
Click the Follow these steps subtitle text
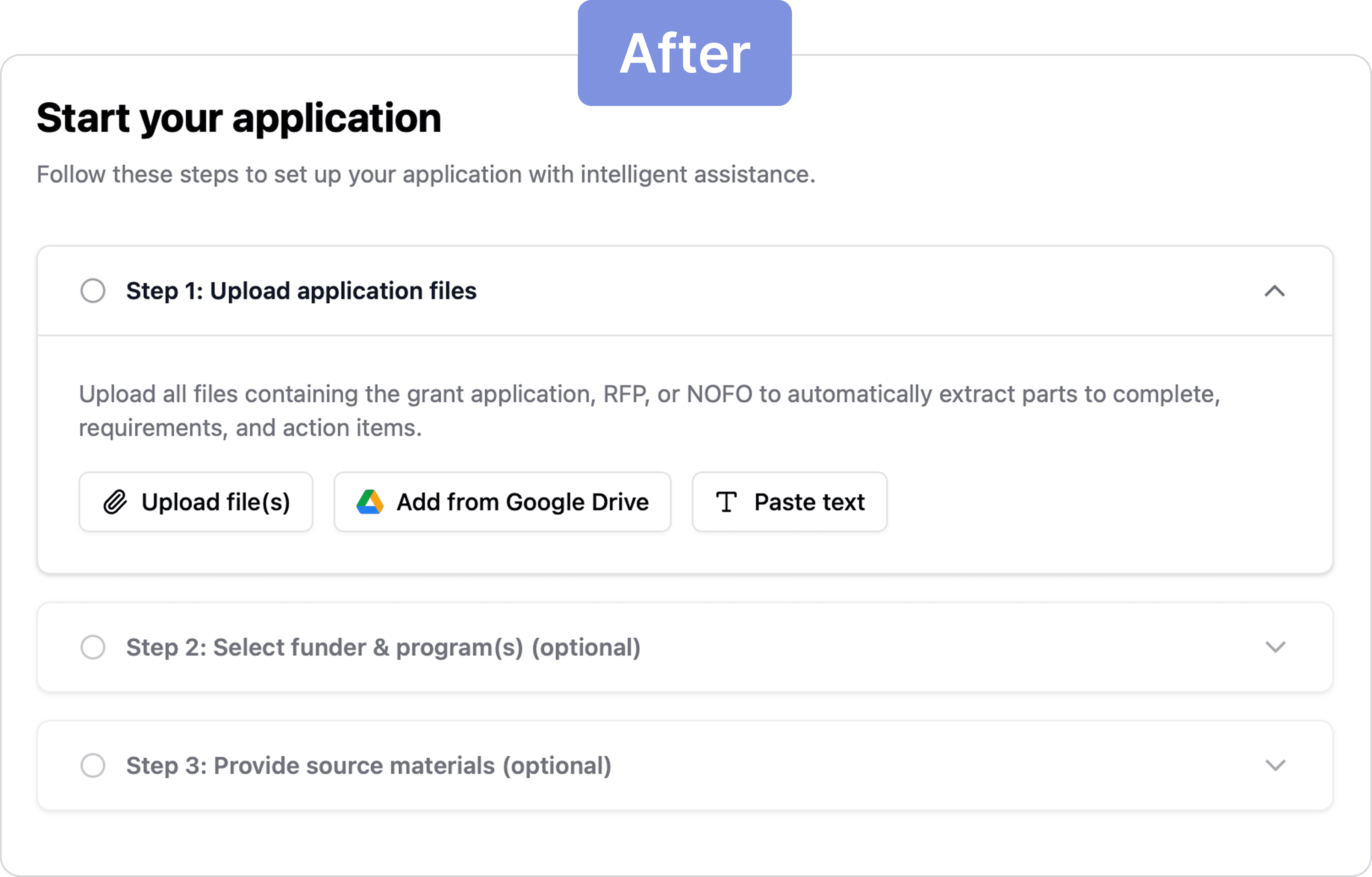(x=426, y=174)
